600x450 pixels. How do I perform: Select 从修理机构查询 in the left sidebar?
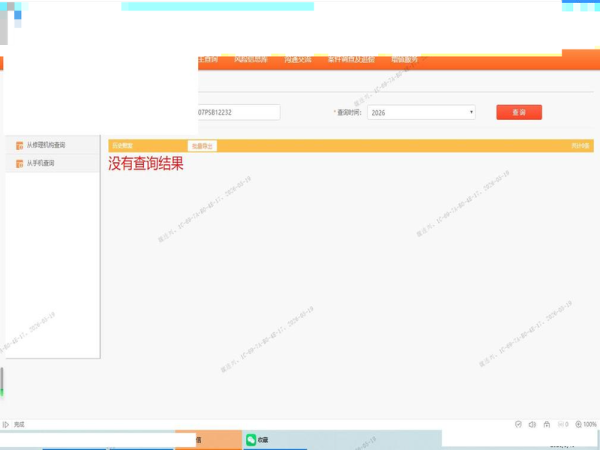(x=46, y=145)
